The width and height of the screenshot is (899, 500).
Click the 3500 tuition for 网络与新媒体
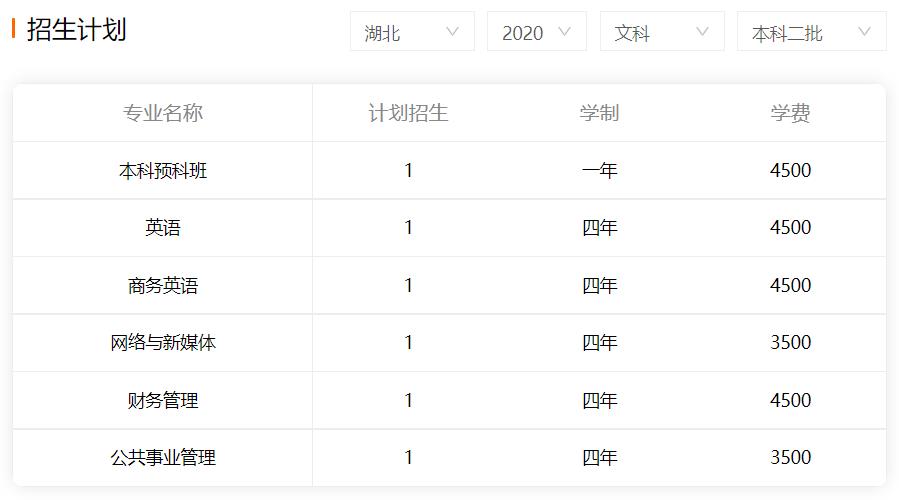[x=790, y=342]
